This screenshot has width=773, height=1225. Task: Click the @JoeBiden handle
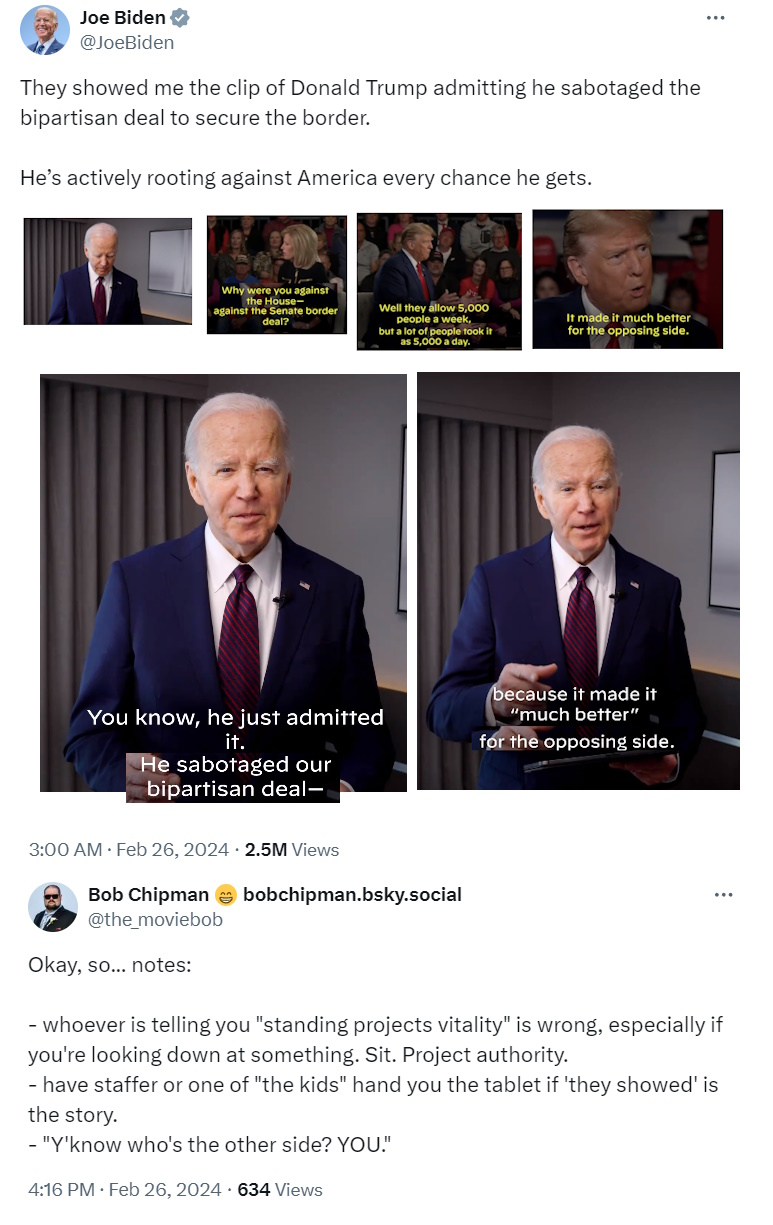click(x=127, y=42)
